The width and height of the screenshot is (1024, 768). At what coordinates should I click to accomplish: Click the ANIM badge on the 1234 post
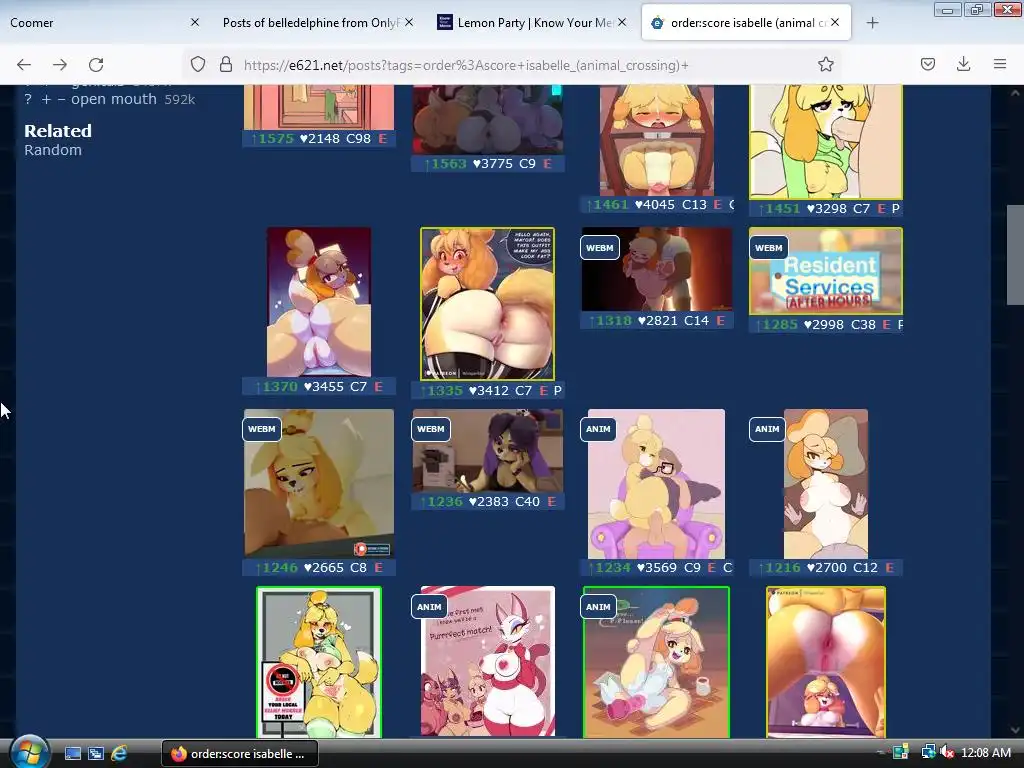(598, 429)
